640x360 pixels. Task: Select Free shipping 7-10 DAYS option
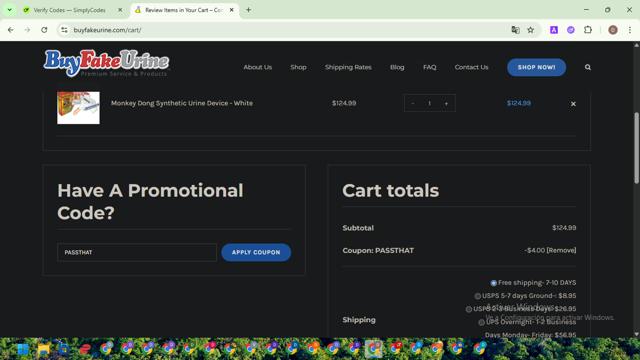493,283
